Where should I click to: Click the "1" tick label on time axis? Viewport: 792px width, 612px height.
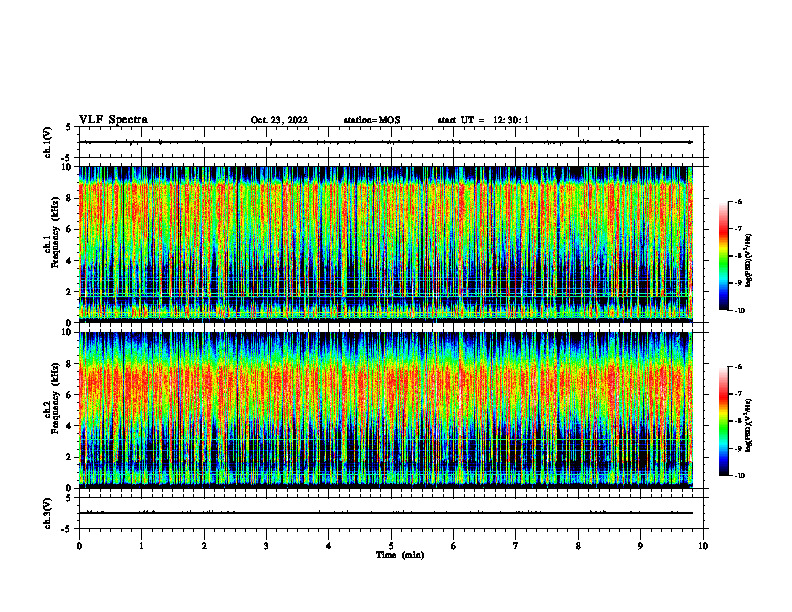(141, 546)
